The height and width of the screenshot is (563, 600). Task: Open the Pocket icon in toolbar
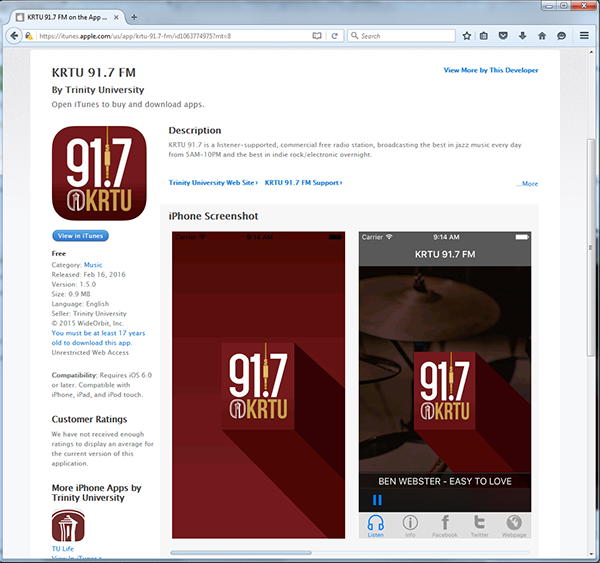pos(503,36)
